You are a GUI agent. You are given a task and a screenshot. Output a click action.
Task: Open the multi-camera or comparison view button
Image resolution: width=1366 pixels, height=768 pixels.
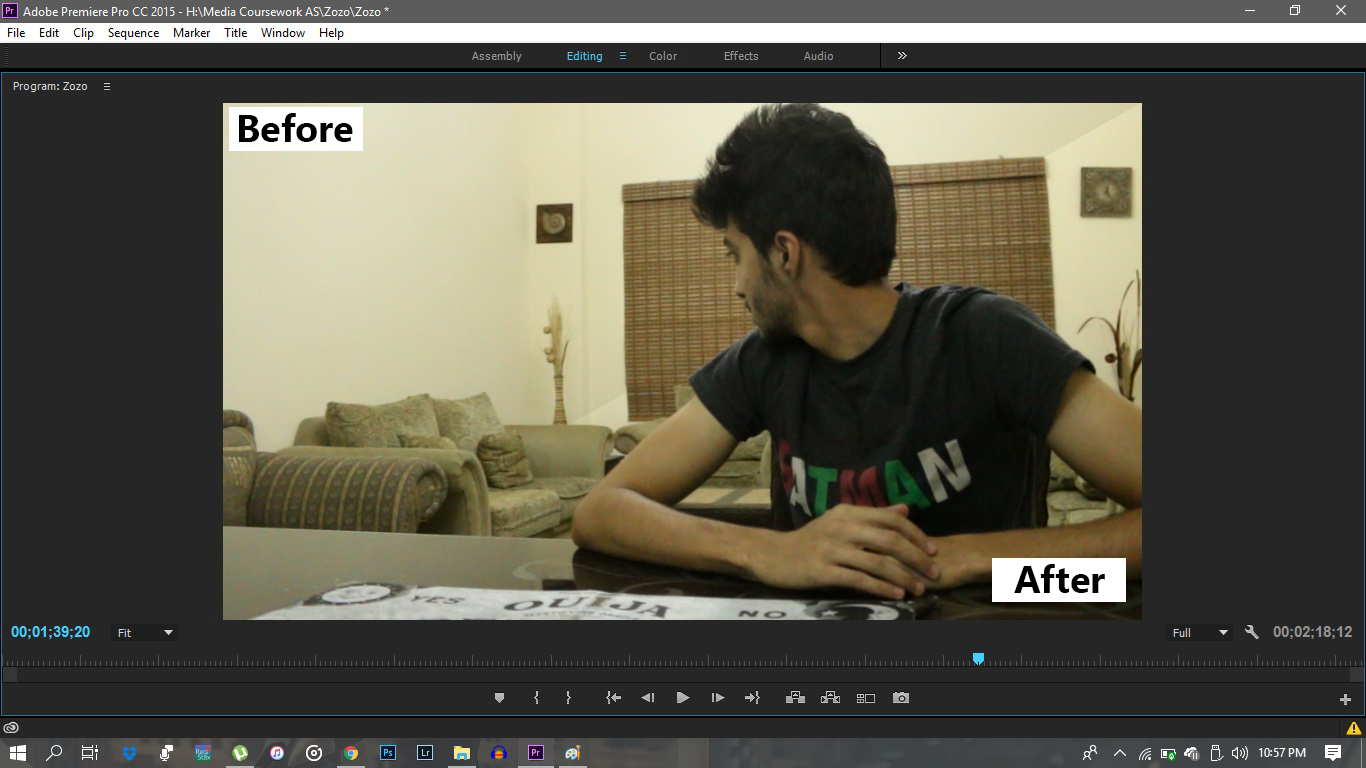866,698
